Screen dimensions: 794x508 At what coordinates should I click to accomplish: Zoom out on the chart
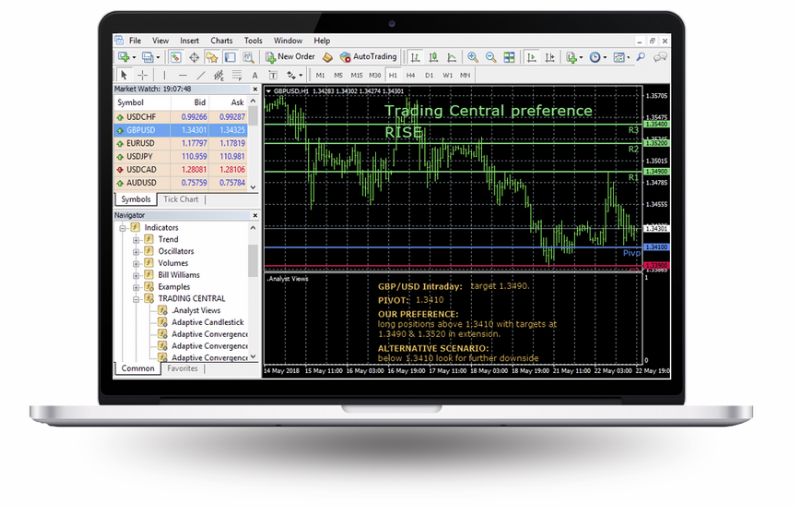click(490, 57)
